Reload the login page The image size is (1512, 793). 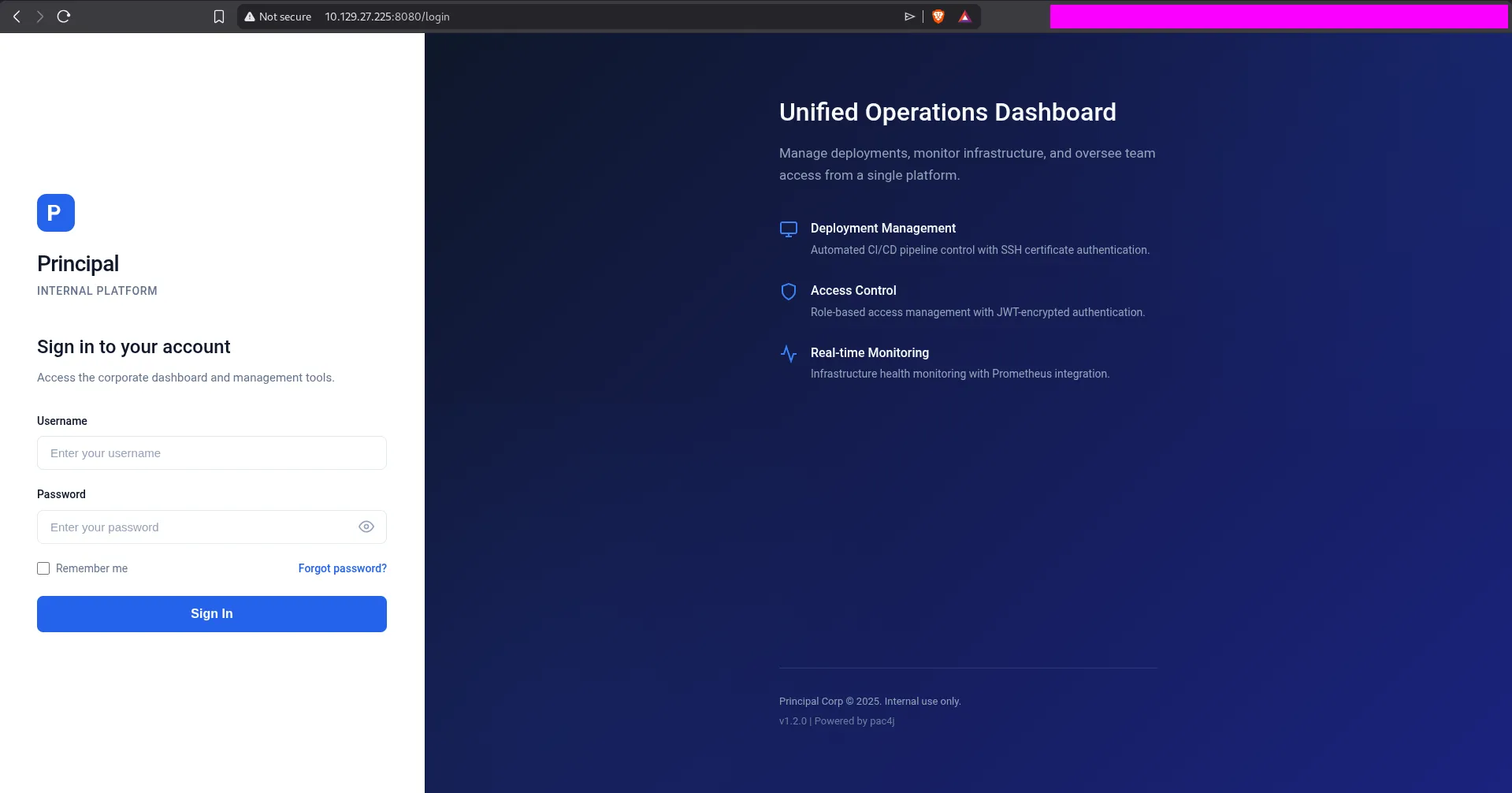coord(64,17)
